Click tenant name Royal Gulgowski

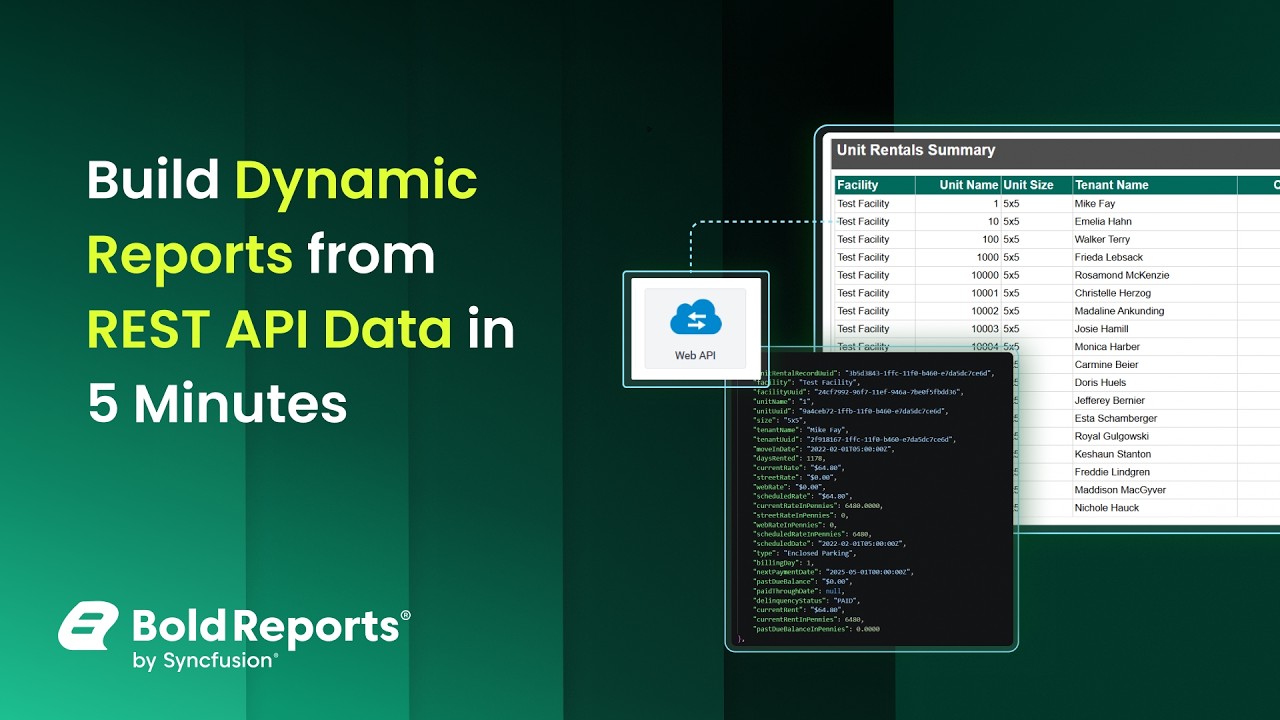tap(1111, 437)
